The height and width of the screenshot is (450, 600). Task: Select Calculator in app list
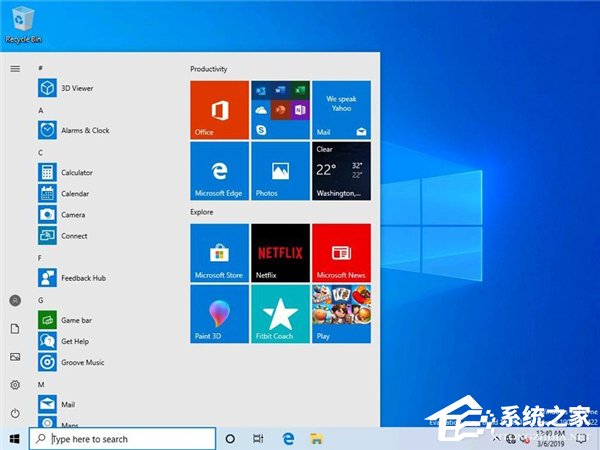coord(76,172)
